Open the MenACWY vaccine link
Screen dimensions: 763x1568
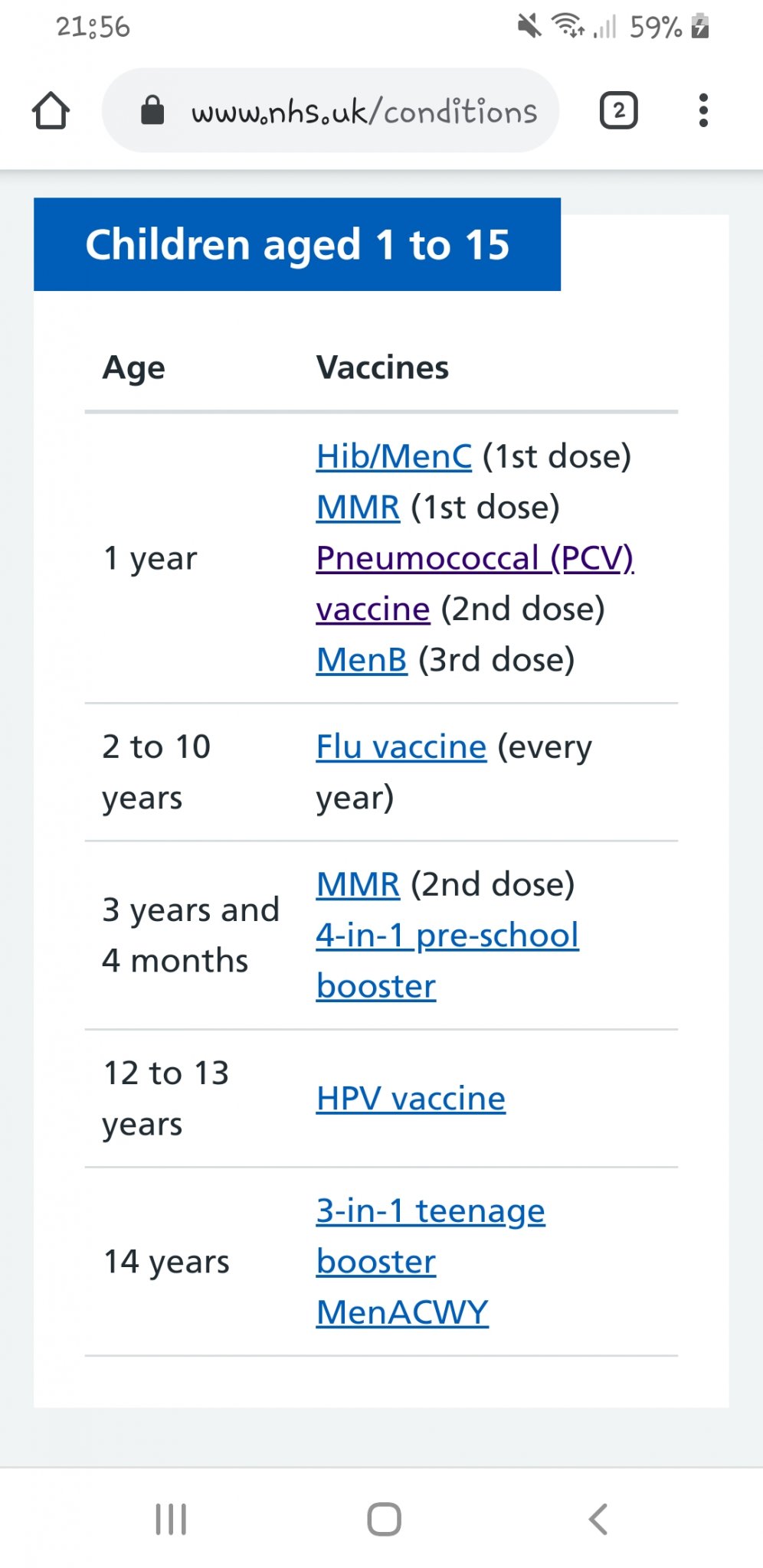(x=402, y=1312)
